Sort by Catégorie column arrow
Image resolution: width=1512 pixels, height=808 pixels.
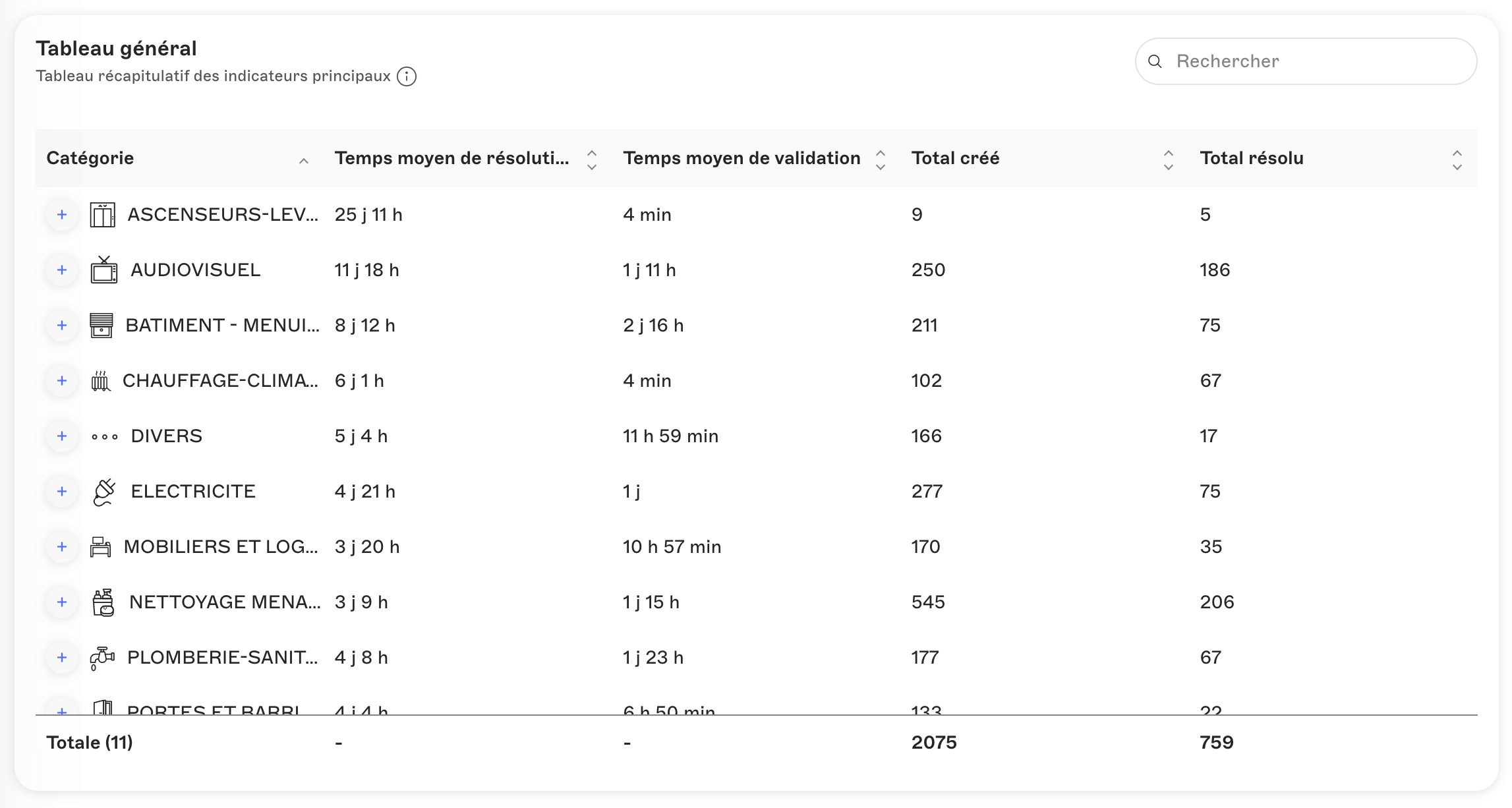click(x=304, y=161)
